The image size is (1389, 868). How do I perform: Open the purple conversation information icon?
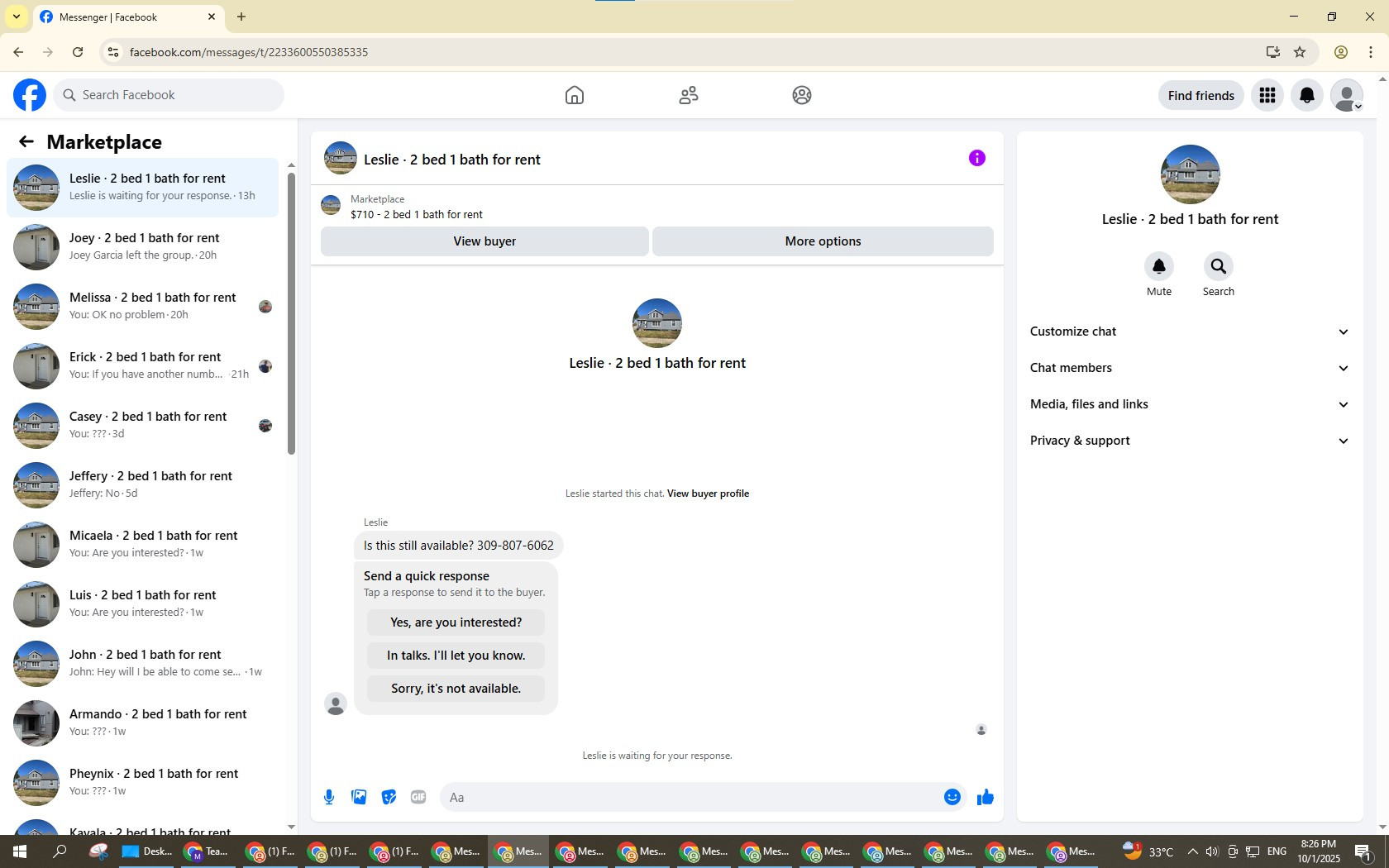point(977,158)
